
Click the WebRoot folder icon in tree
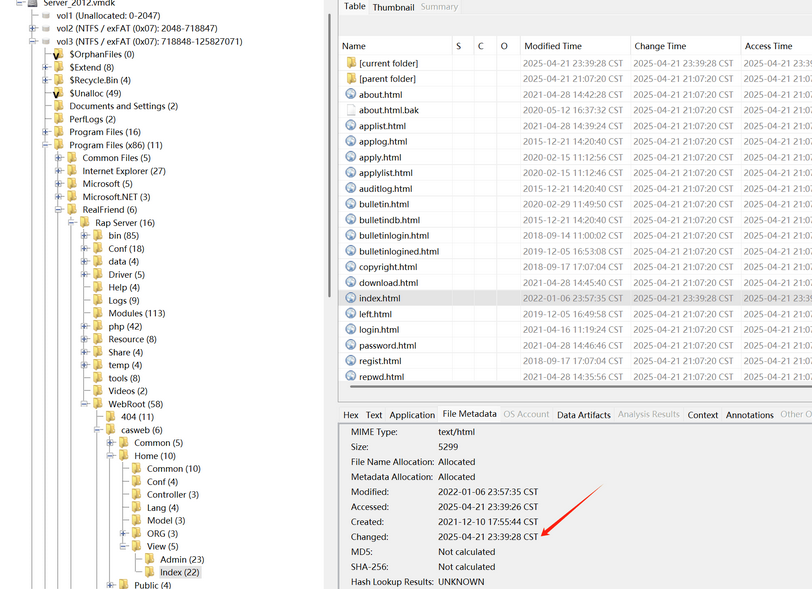coord(98,404)
